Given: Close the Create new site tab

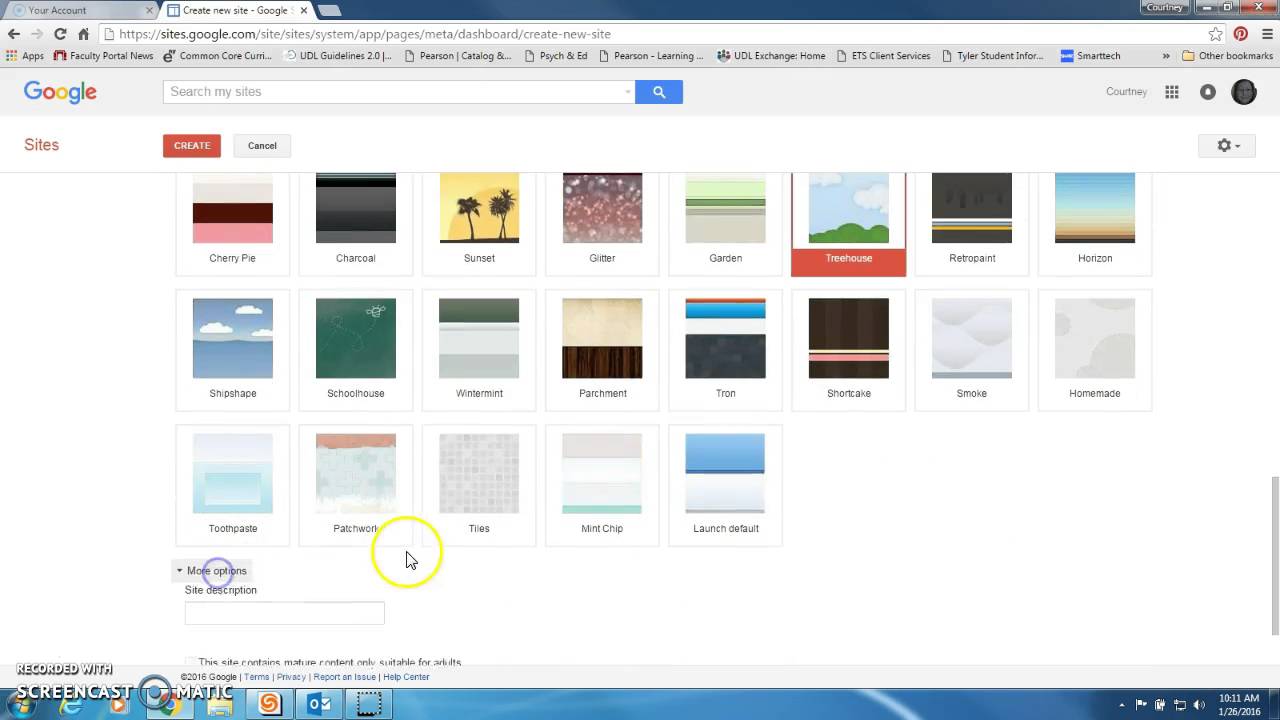Looking at the screenshot, I should click(x=304, y=10).
